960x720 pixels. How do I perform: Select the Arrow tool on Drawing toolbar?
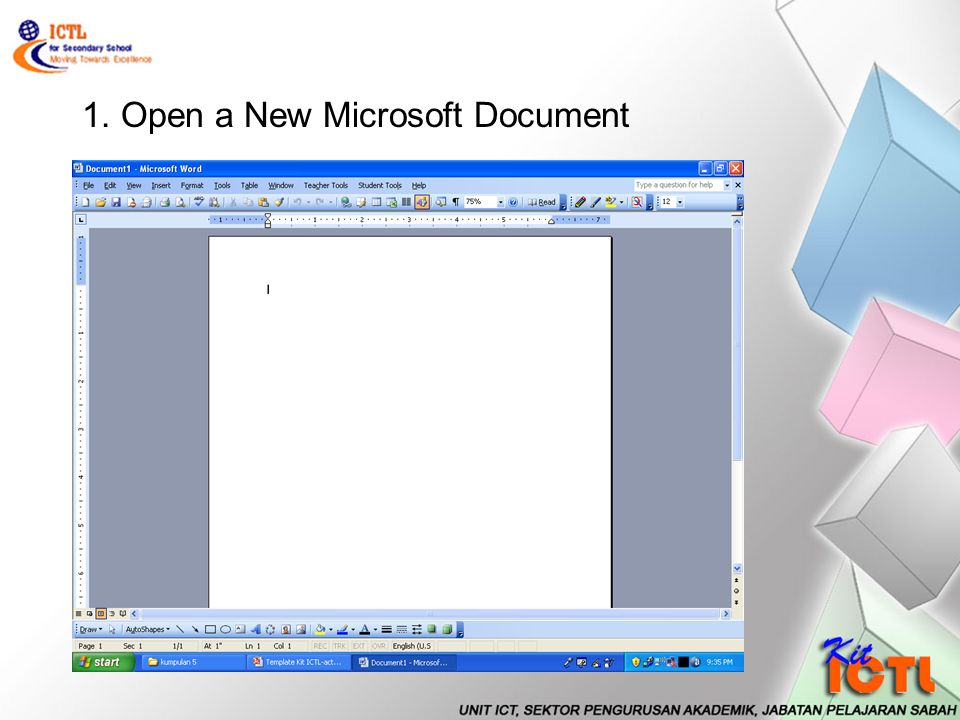(195, 629)
